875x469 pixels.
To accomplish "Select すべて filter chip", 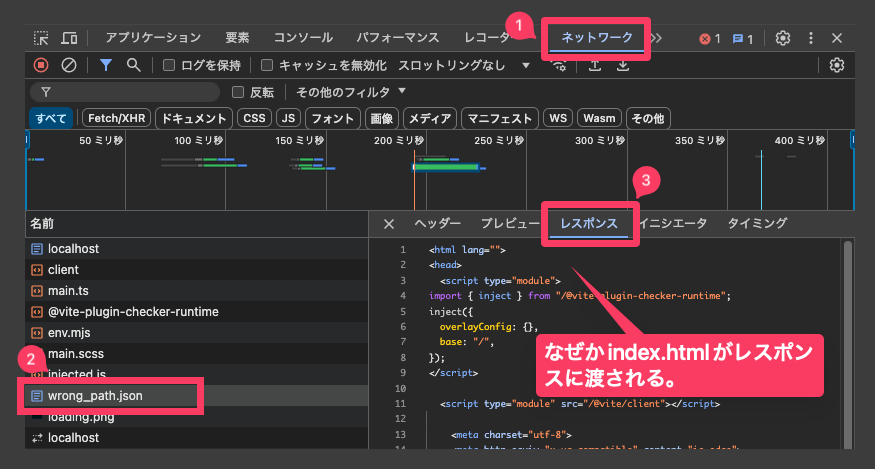I will (51, 118).
